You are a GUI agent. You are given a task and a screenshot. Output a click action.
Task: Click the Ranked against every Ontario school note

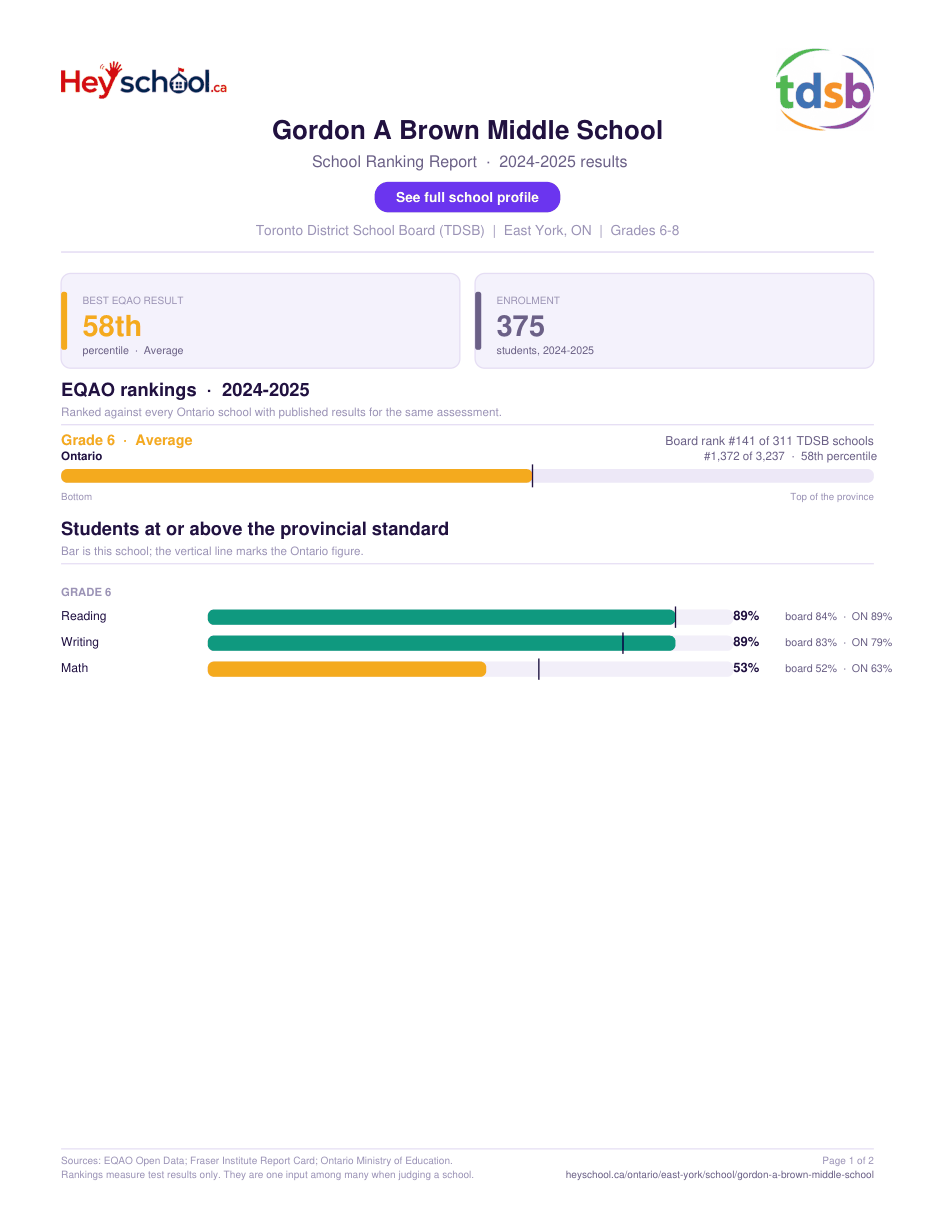[281, 412]
